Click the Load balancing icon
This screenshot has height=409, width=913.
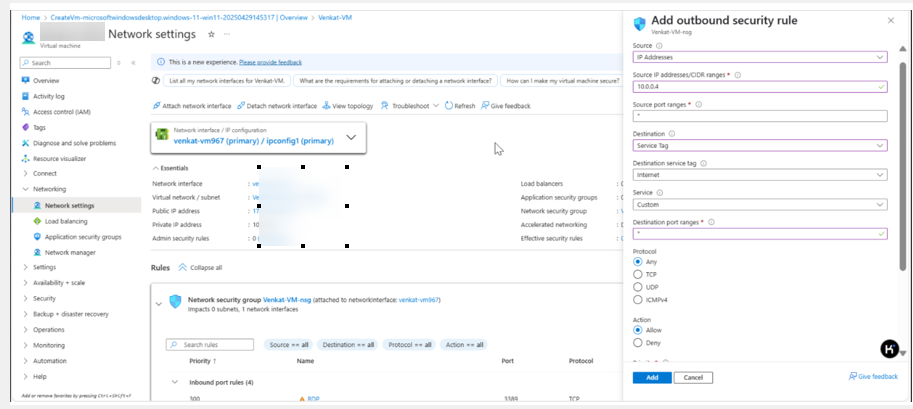tap(37, 221)
